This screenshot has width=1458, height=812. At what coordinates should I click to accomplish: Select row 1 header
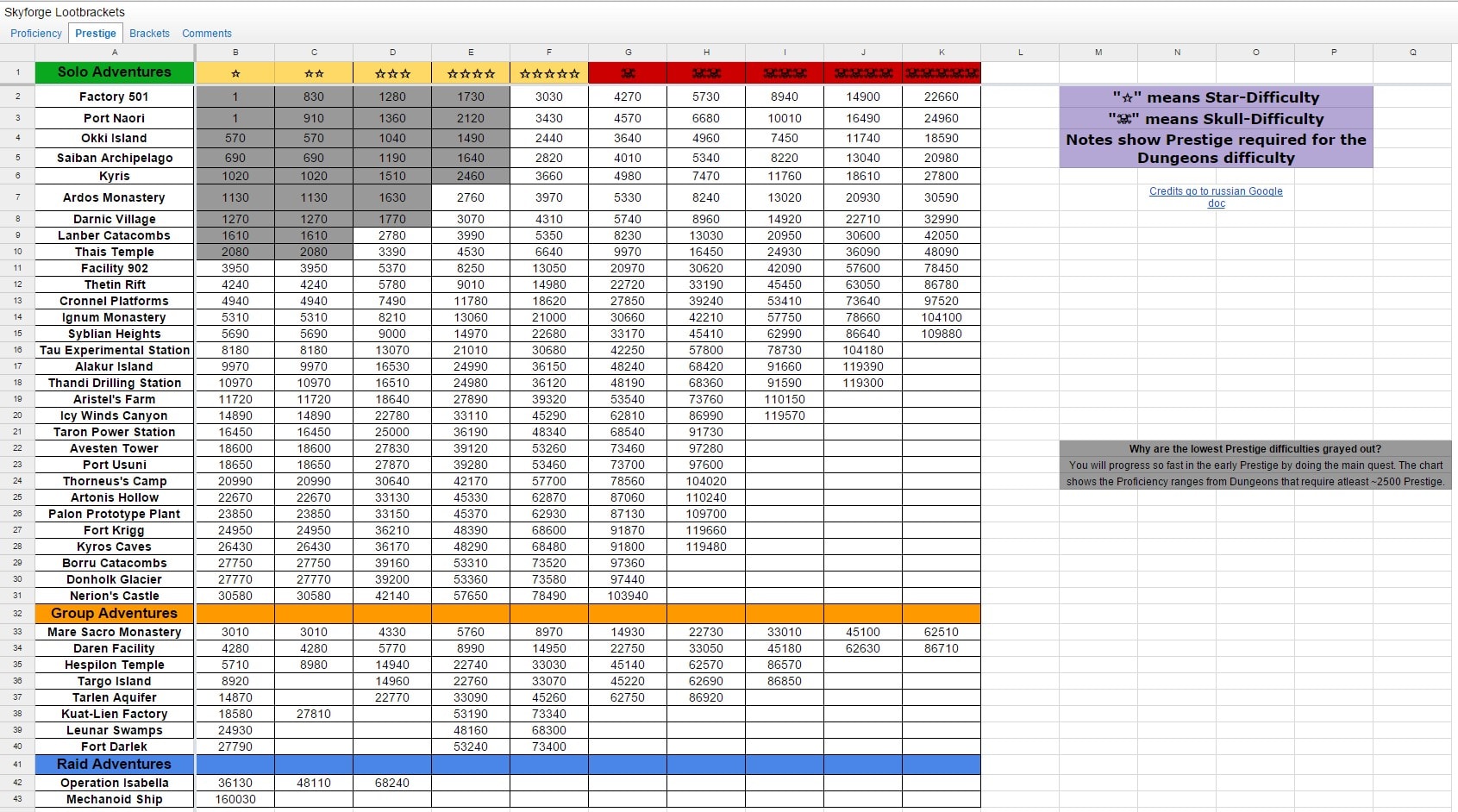[17, 72]
